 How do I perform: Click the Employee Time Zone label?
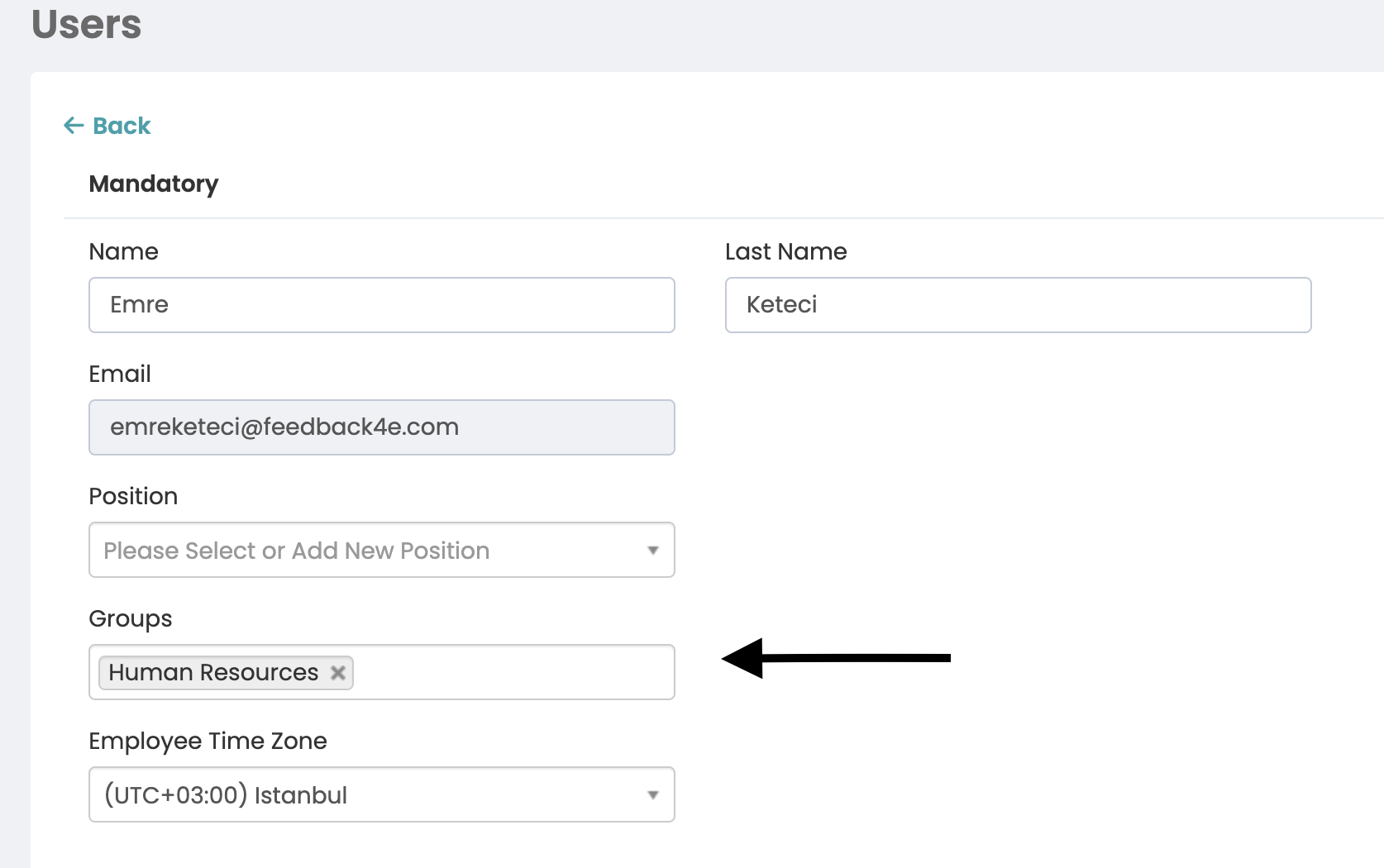tap(208, 741)
